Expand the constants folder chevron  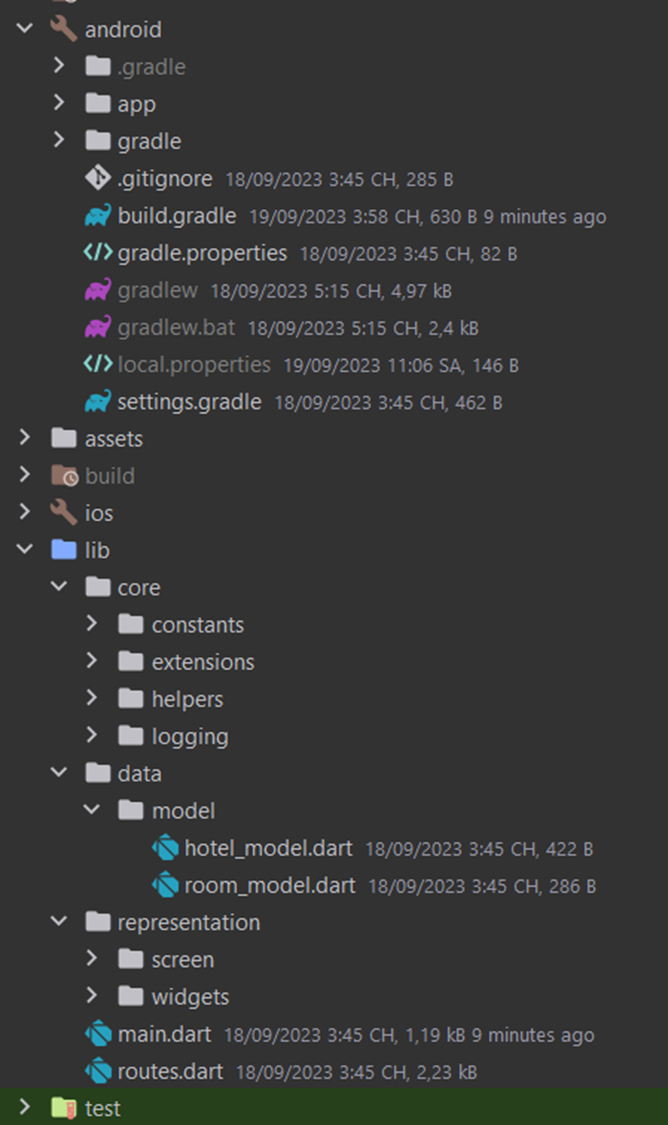[92, 624]
